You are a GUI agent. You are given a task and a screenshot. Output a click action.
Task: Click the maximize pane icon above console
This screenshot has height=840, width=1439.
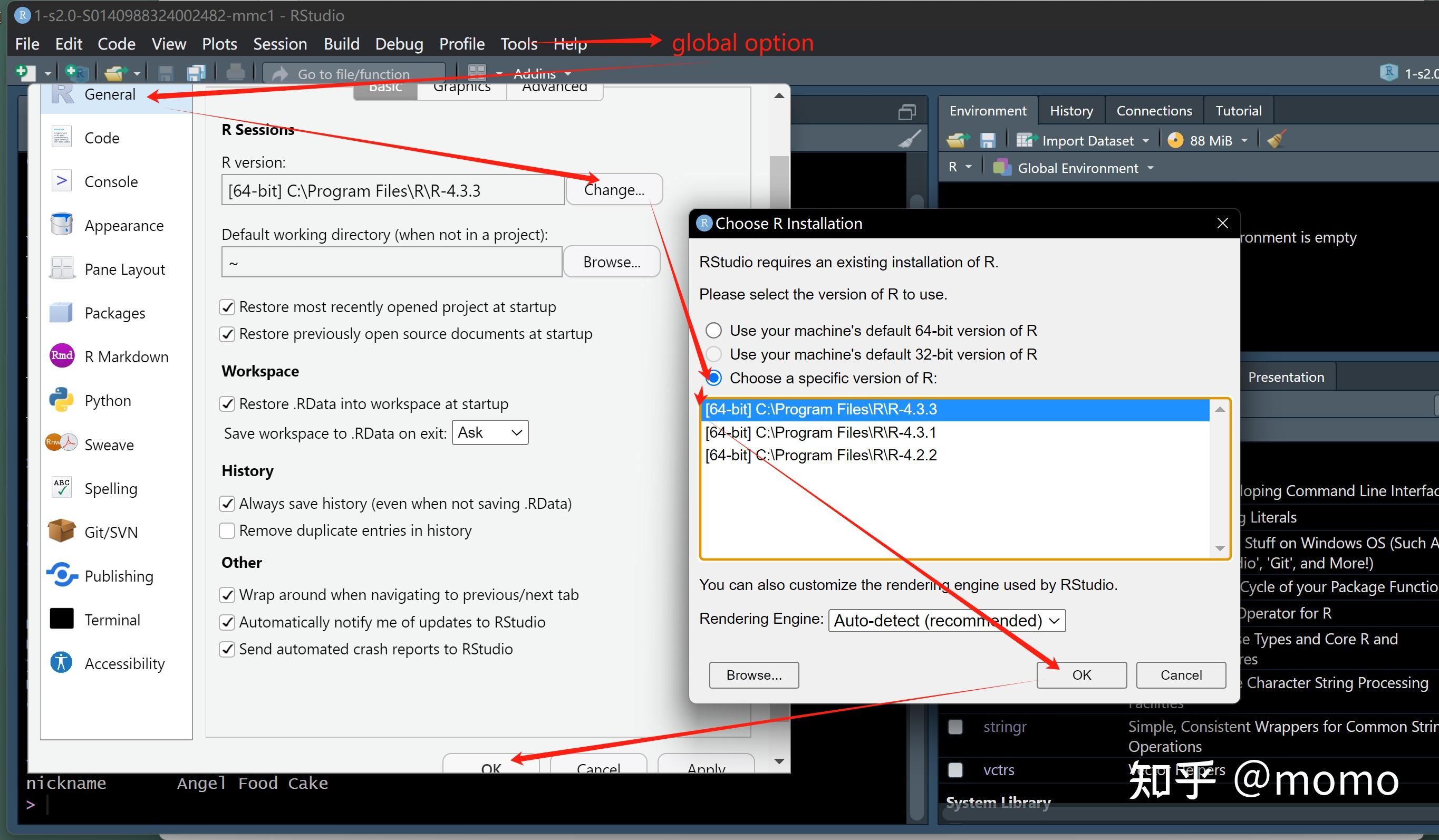907,112
